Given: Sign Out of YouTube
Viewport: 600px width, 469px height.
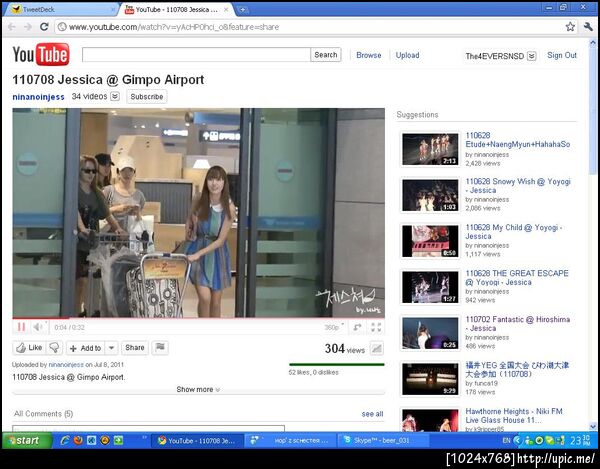Looking at the screenshot, I should tap(562, 55).
